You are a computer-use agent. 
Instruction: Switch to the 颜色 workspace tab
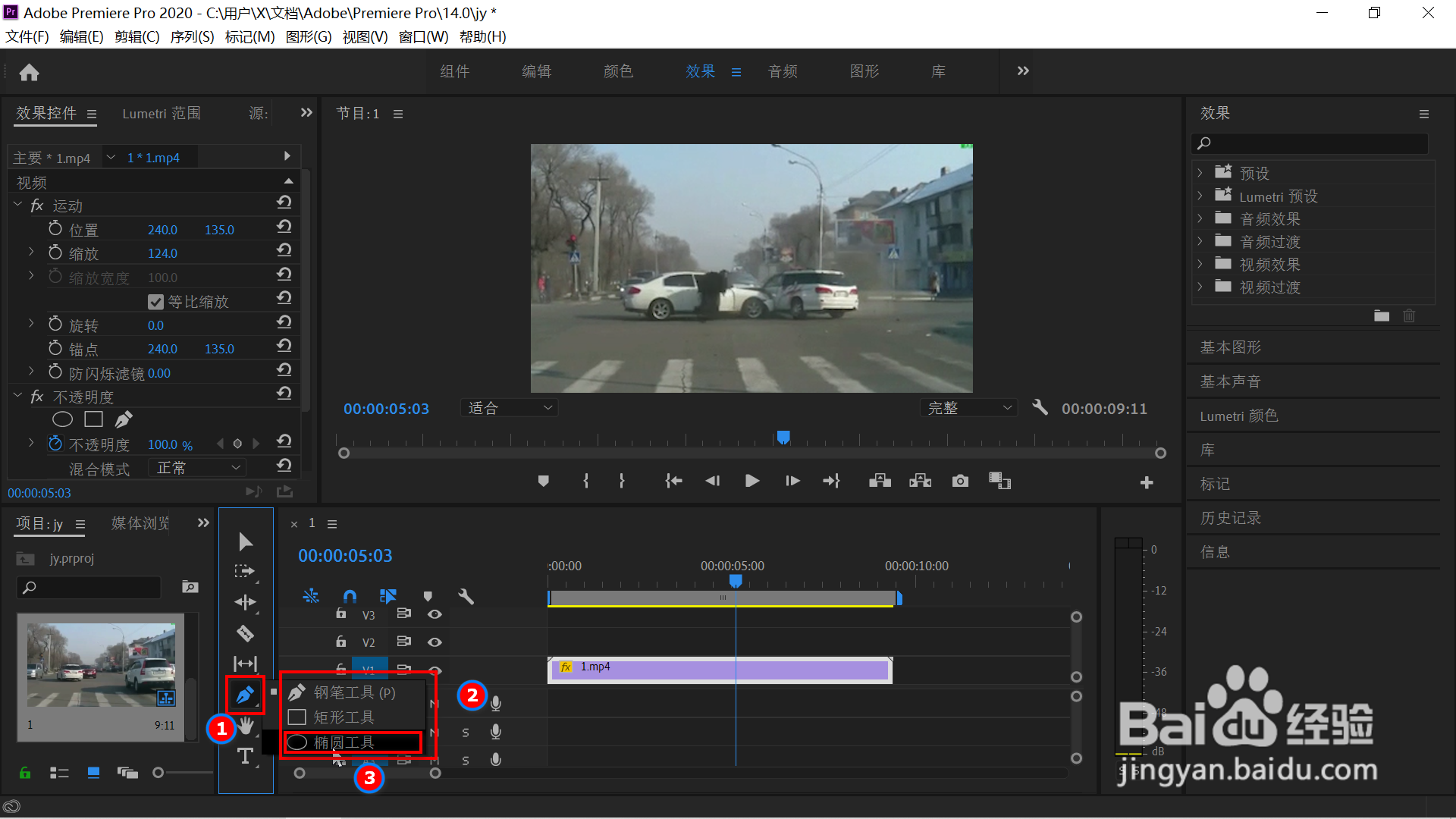[x=618, y=71]
